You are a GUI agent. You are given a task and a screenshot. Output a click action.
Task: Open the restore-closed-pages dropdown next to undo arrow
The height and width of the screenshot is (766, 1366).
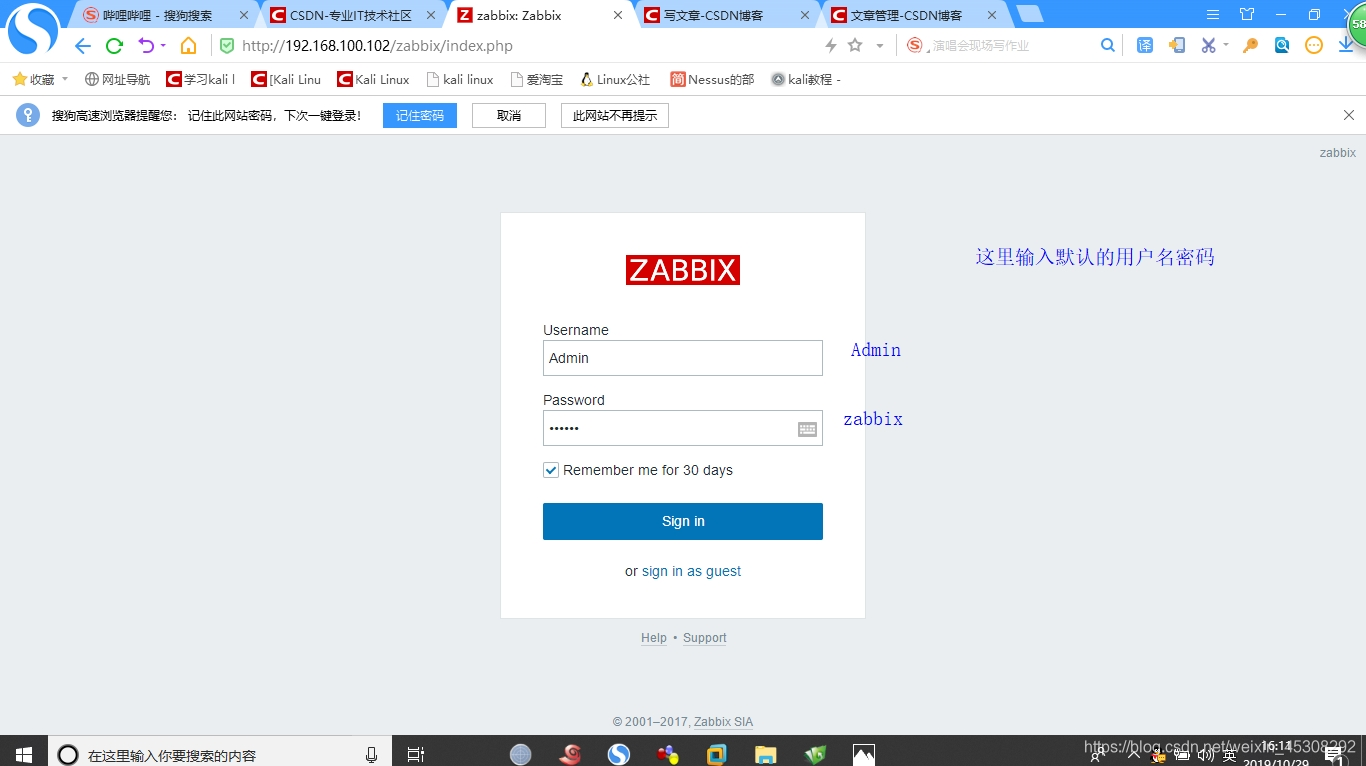(x=162, y=46)
